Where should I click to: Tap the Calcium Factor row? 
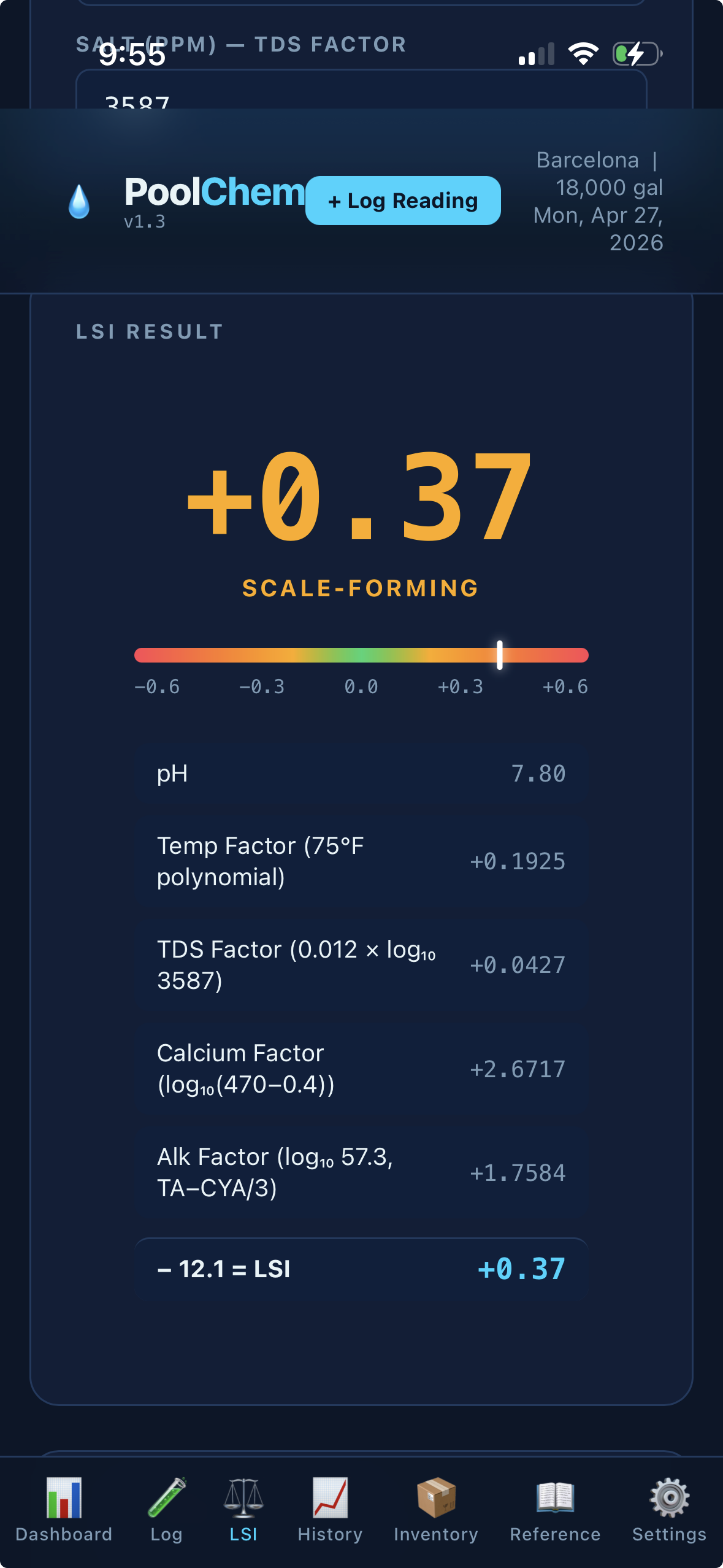click(x=361, y=1069)
